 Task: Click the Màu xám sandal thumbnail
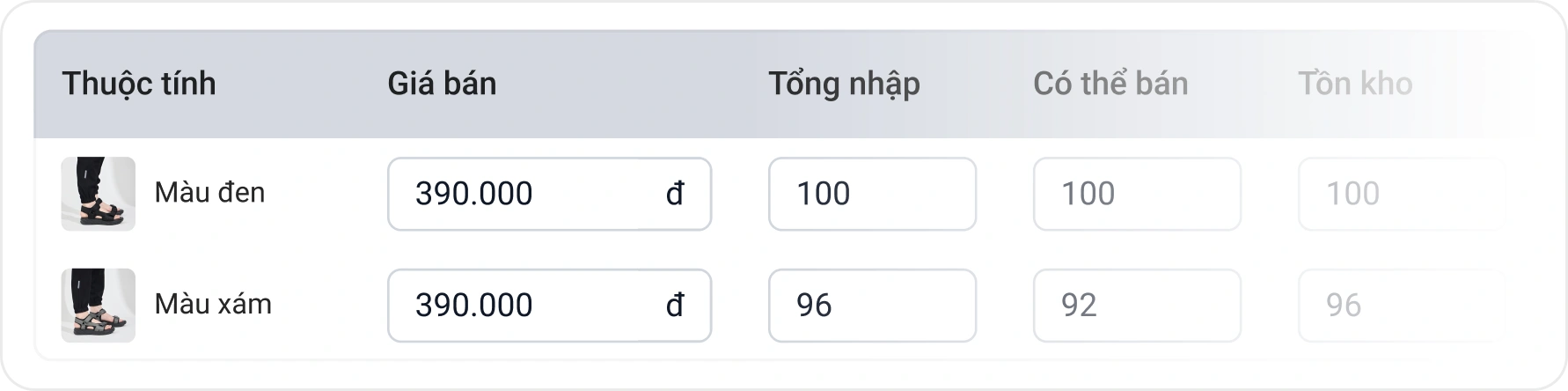[x=99, y=306]
